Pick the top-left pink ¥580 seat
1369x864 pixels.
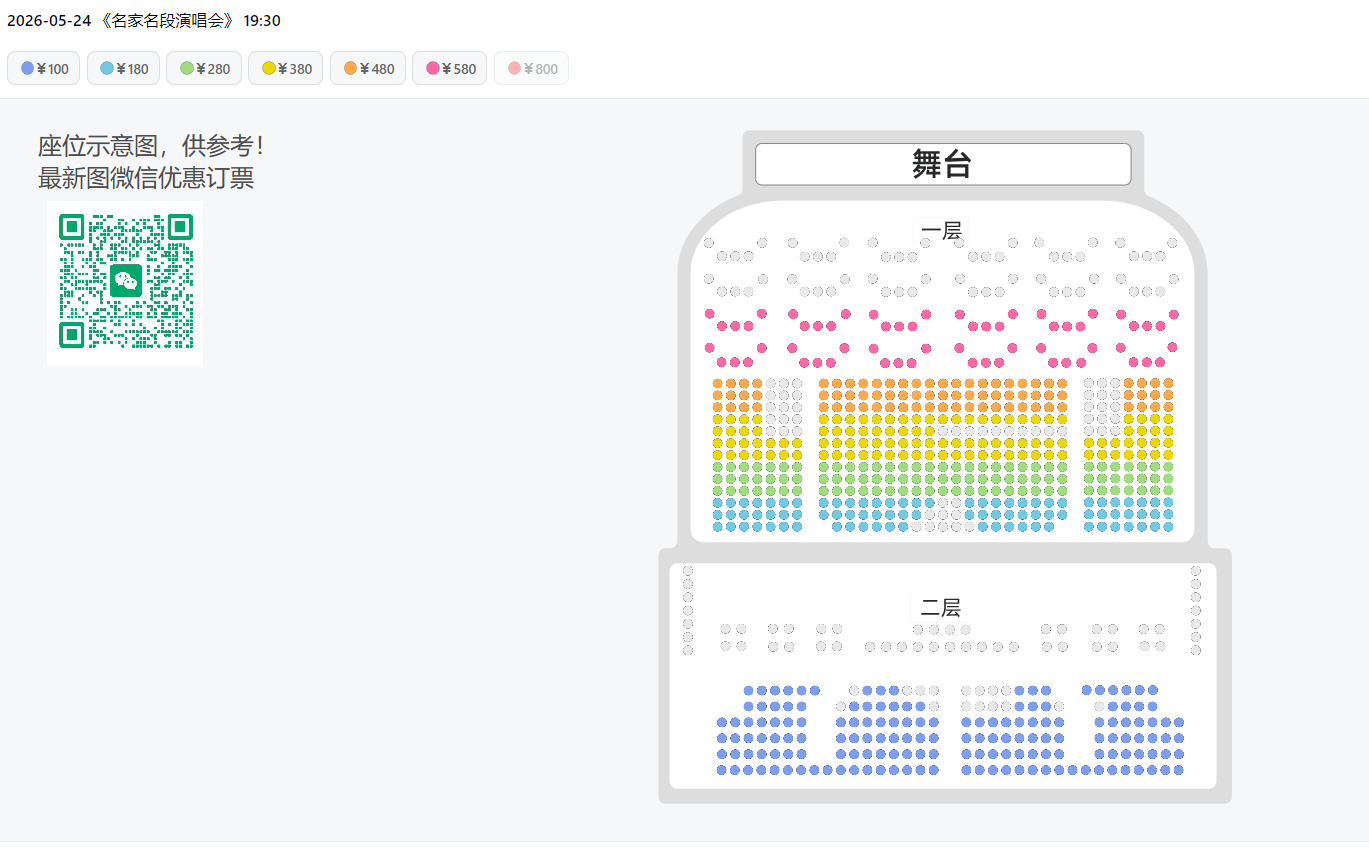point(710,314)
